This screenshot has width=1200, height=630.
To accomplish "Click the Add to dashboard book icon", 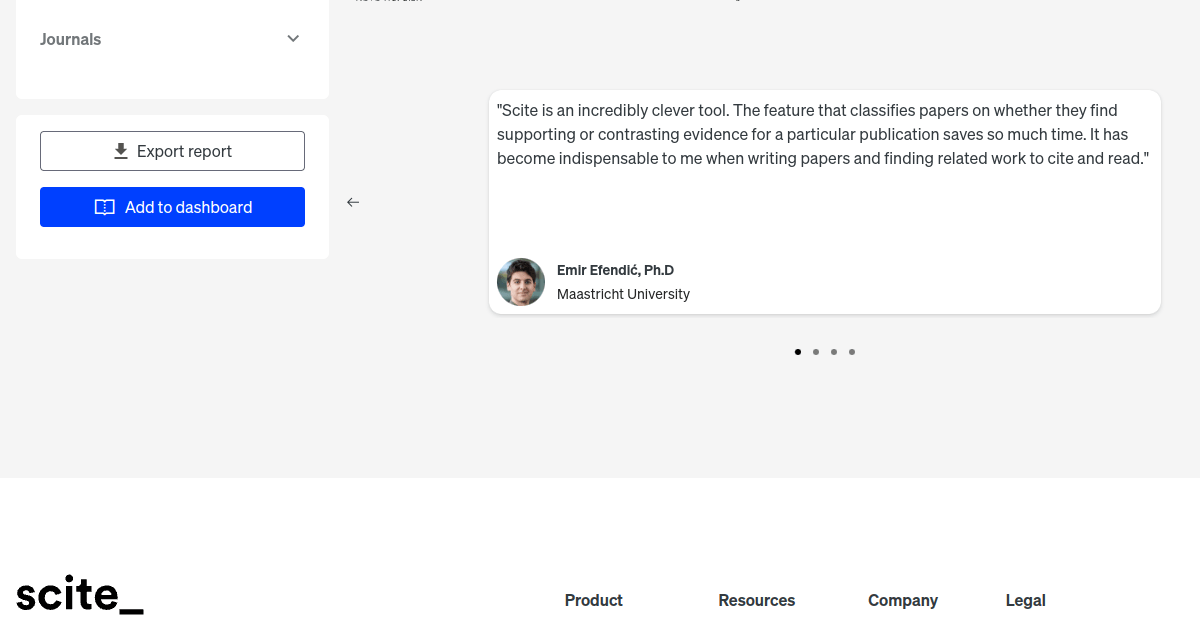I will tap(105, 207).
